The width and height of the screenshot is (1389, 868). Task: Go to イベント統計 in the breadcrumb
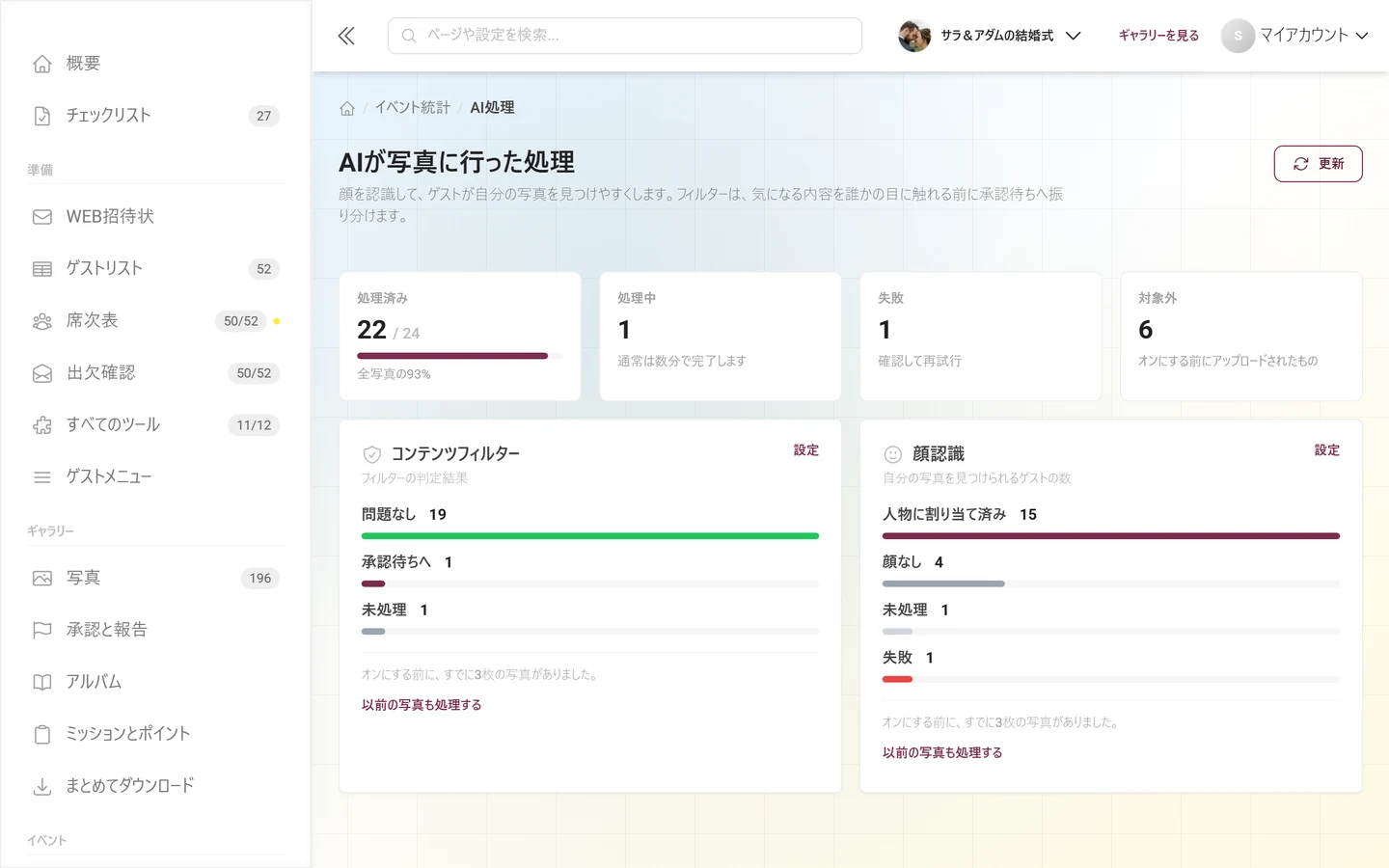point(413,108)
